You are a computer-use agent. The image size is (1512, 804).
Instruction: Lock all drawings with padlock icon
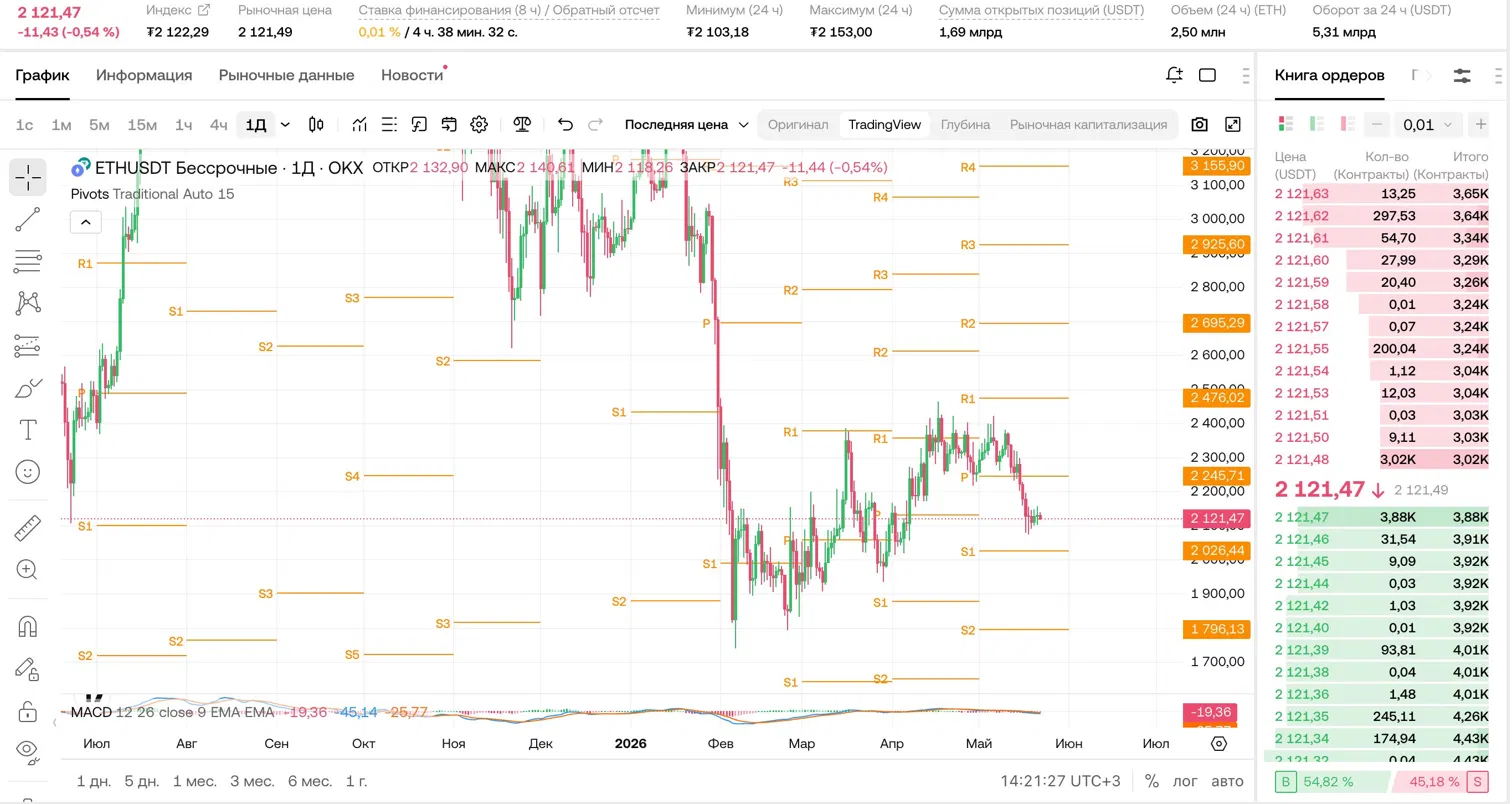[28, 711]
